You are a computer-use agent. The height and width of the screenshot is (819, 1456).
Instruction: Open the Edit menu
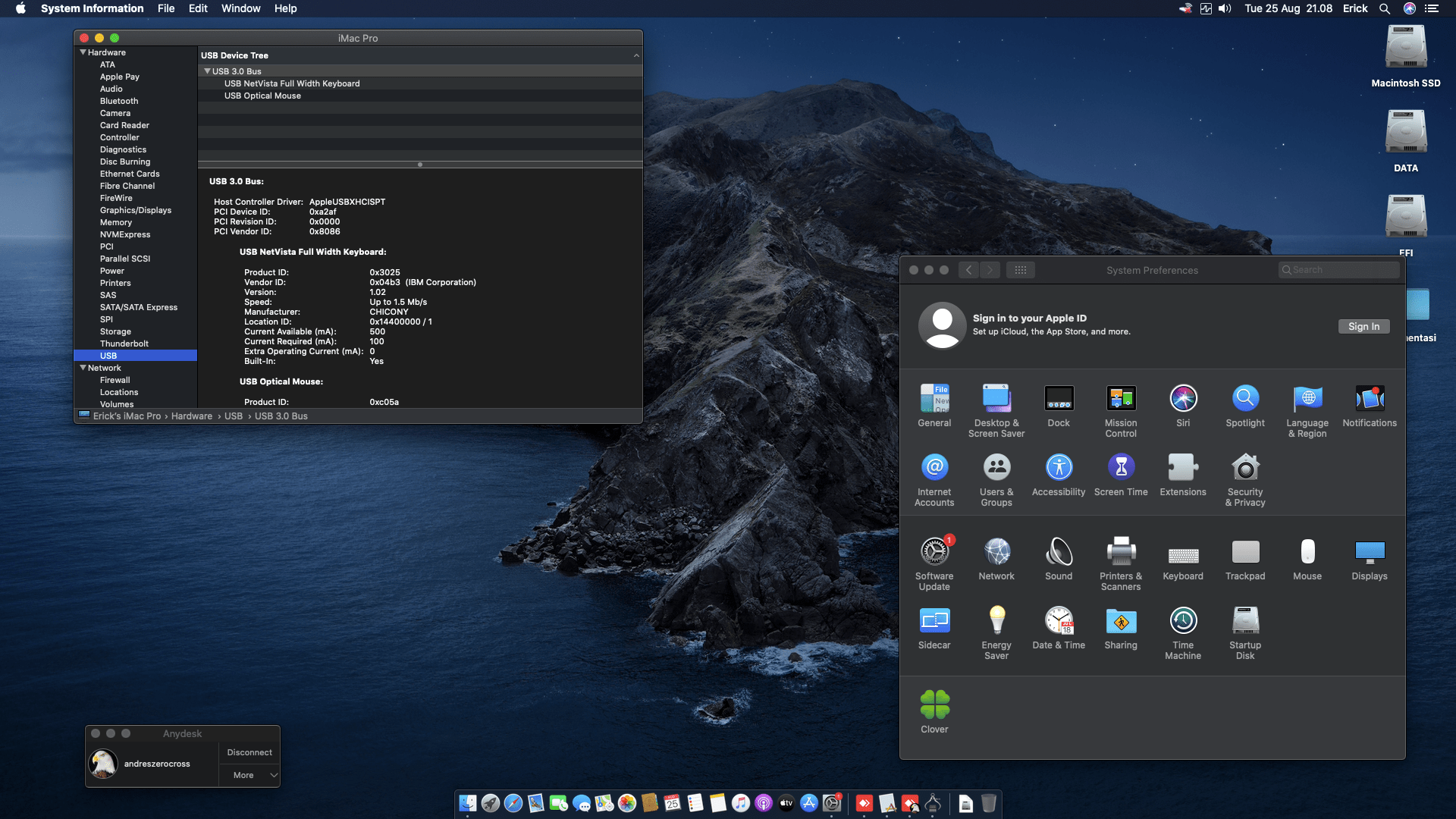coord(198,8)
